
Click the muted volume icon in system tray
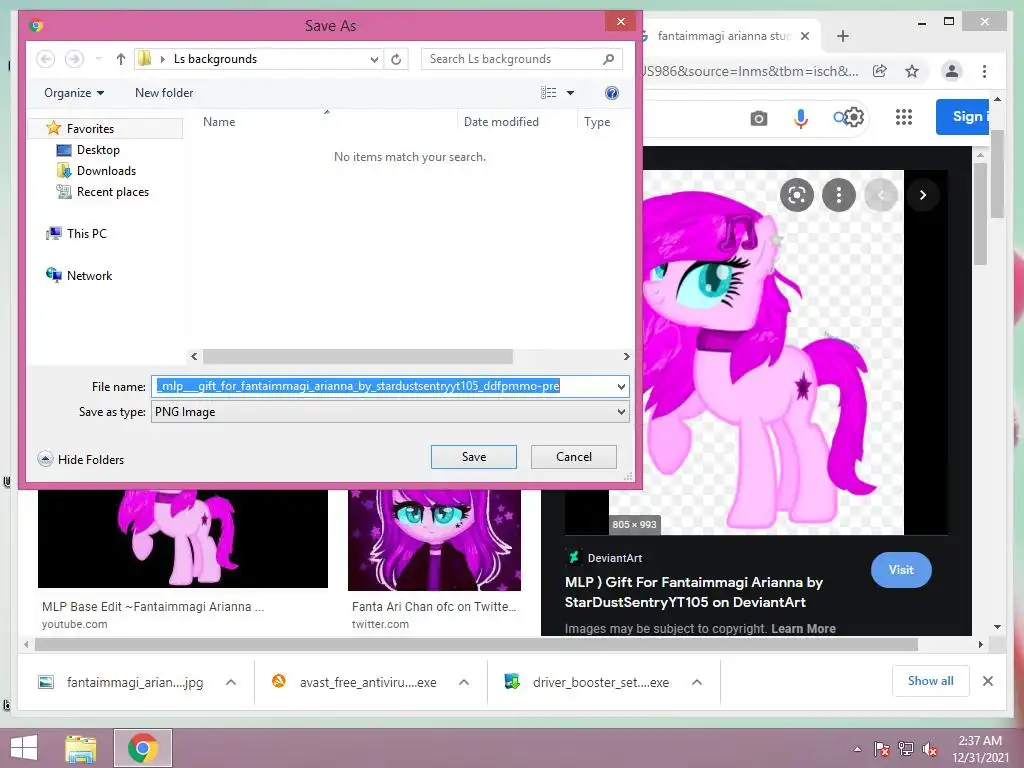coord(930,749)
